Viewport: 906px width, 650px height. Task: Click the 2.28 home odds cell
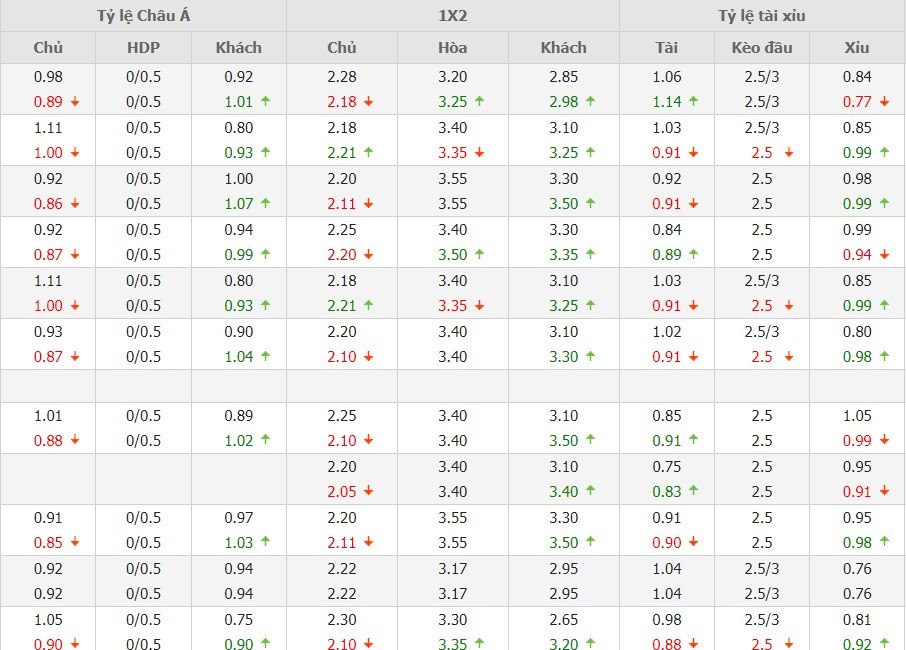coord(342,77)
